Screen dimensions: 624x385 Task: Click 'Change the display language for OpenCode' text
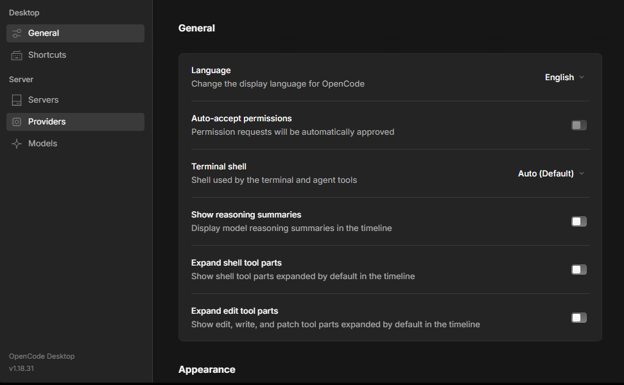pyautogui.click(x=278, y=84)
